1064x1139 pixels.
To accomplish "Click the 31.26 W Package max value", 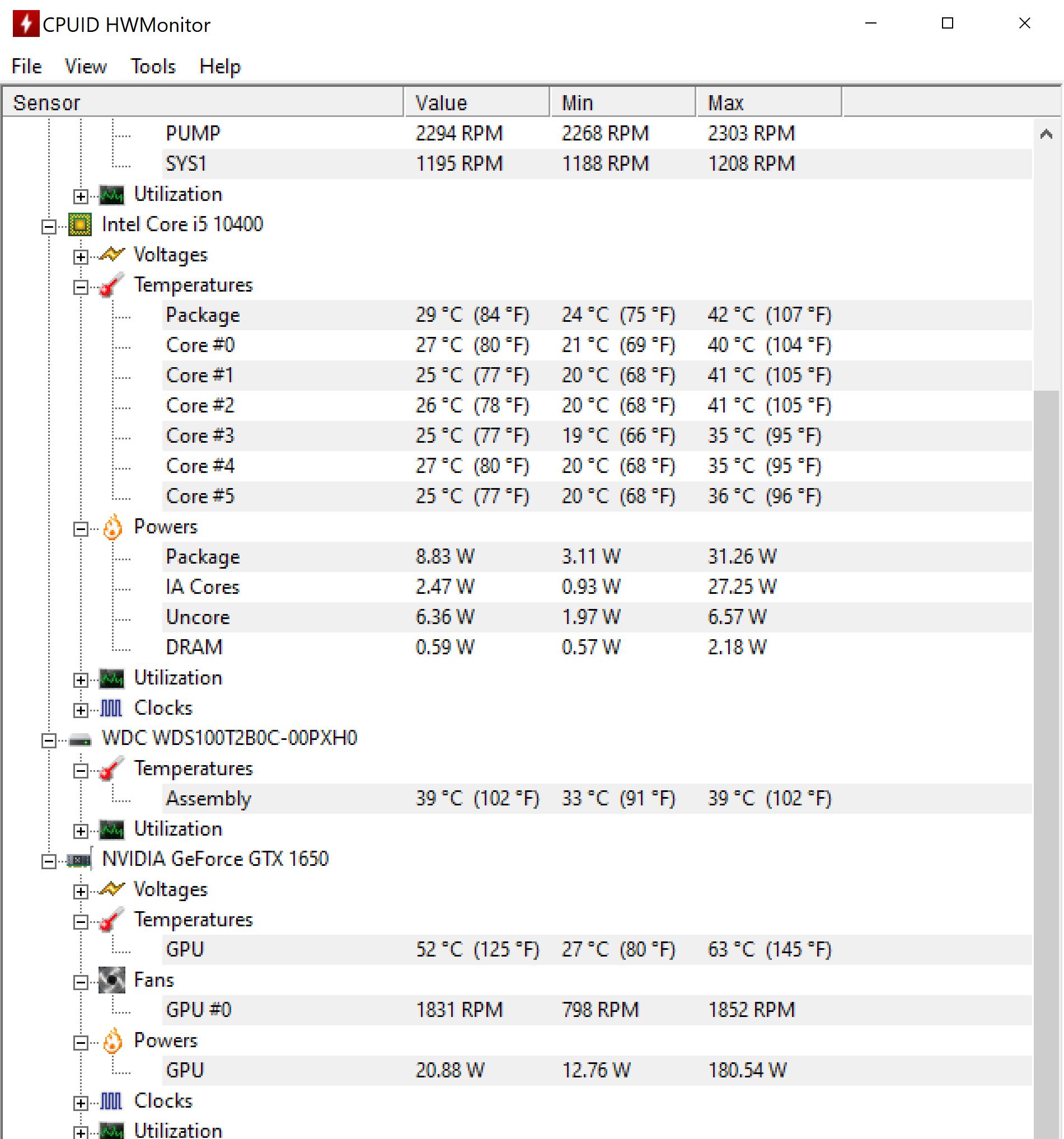I will point(743,557).
